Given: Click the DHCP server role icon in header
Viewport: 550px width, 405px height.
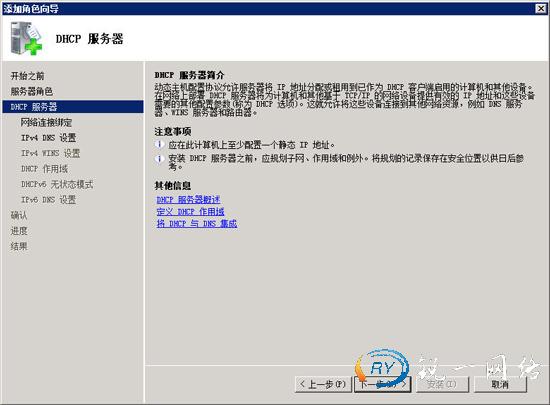Looking at the screenshot, I should coord(26,38).
